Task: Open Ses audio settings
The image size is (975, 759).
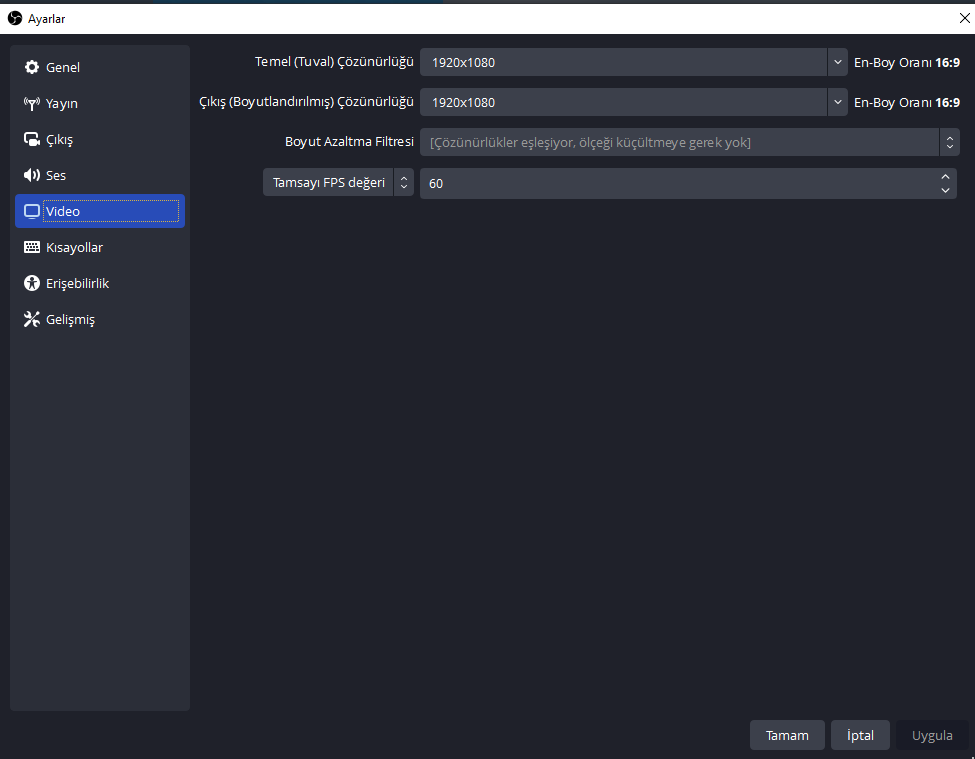Action: click(99, 175)
